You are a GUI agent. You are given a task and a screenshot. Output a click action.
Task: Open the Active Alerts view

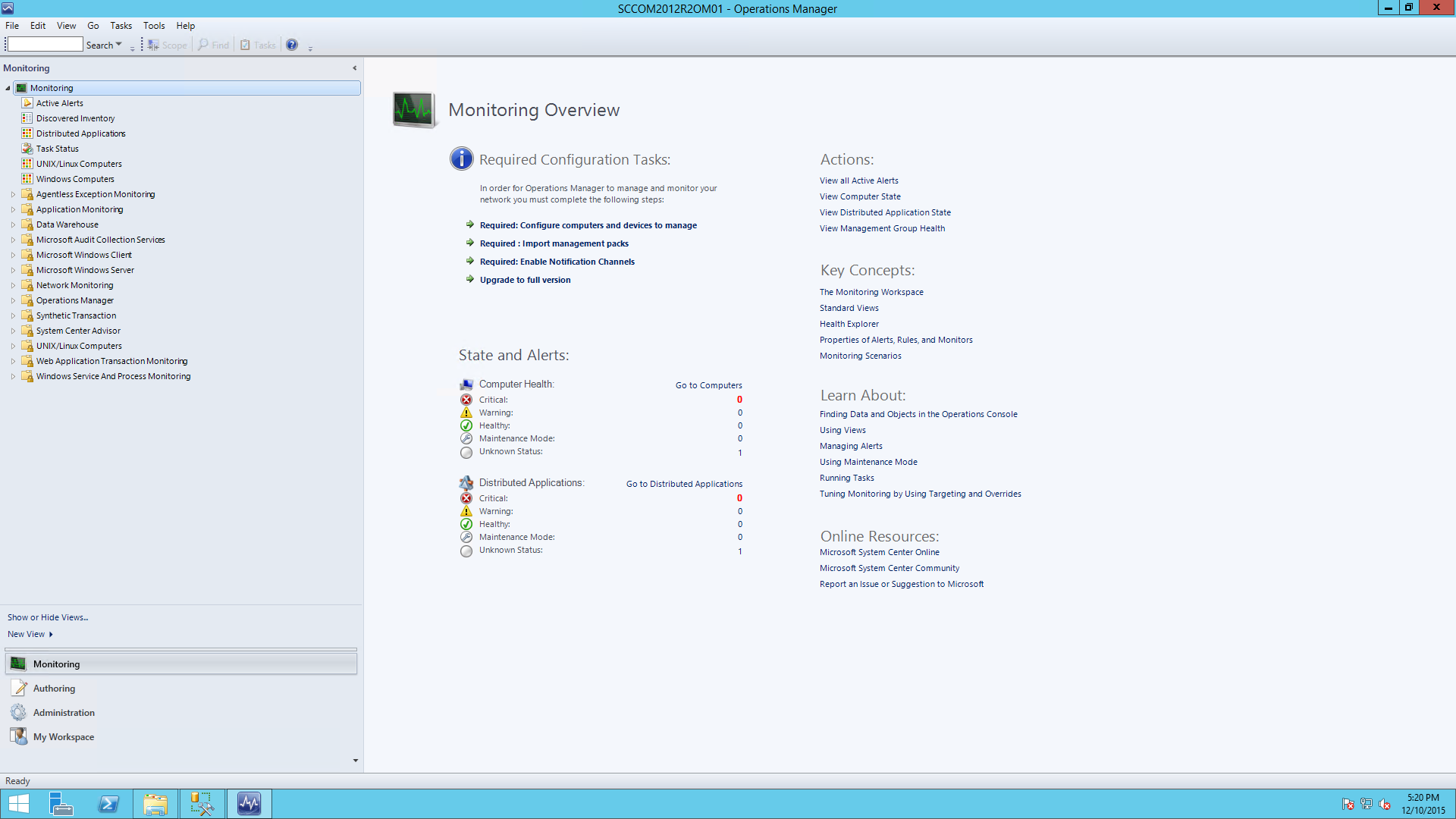tap(59, 102)
